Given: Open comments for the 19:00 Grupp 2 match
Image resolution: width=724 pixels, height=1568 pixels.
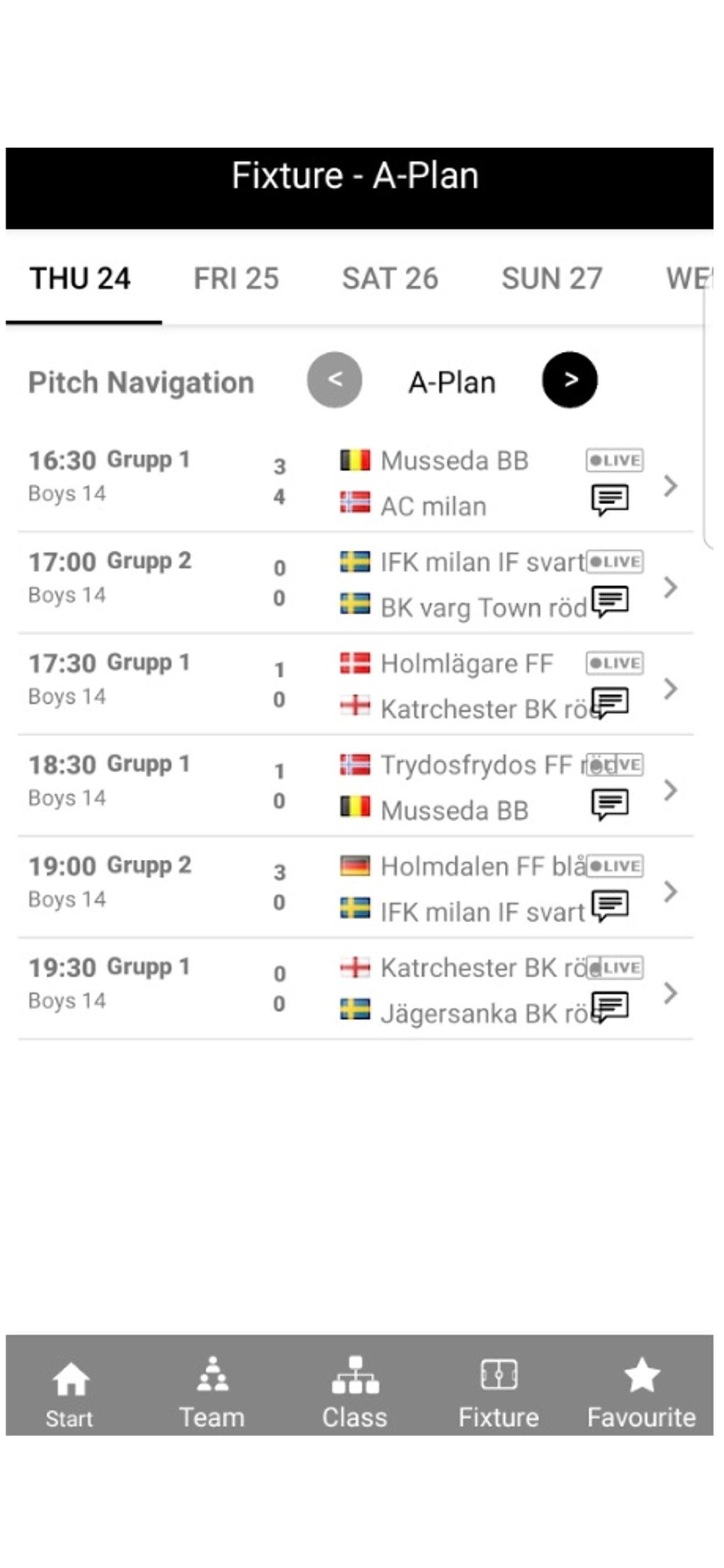Looking at the screenshot, I should pyautogui.click(x=610, y=906).
